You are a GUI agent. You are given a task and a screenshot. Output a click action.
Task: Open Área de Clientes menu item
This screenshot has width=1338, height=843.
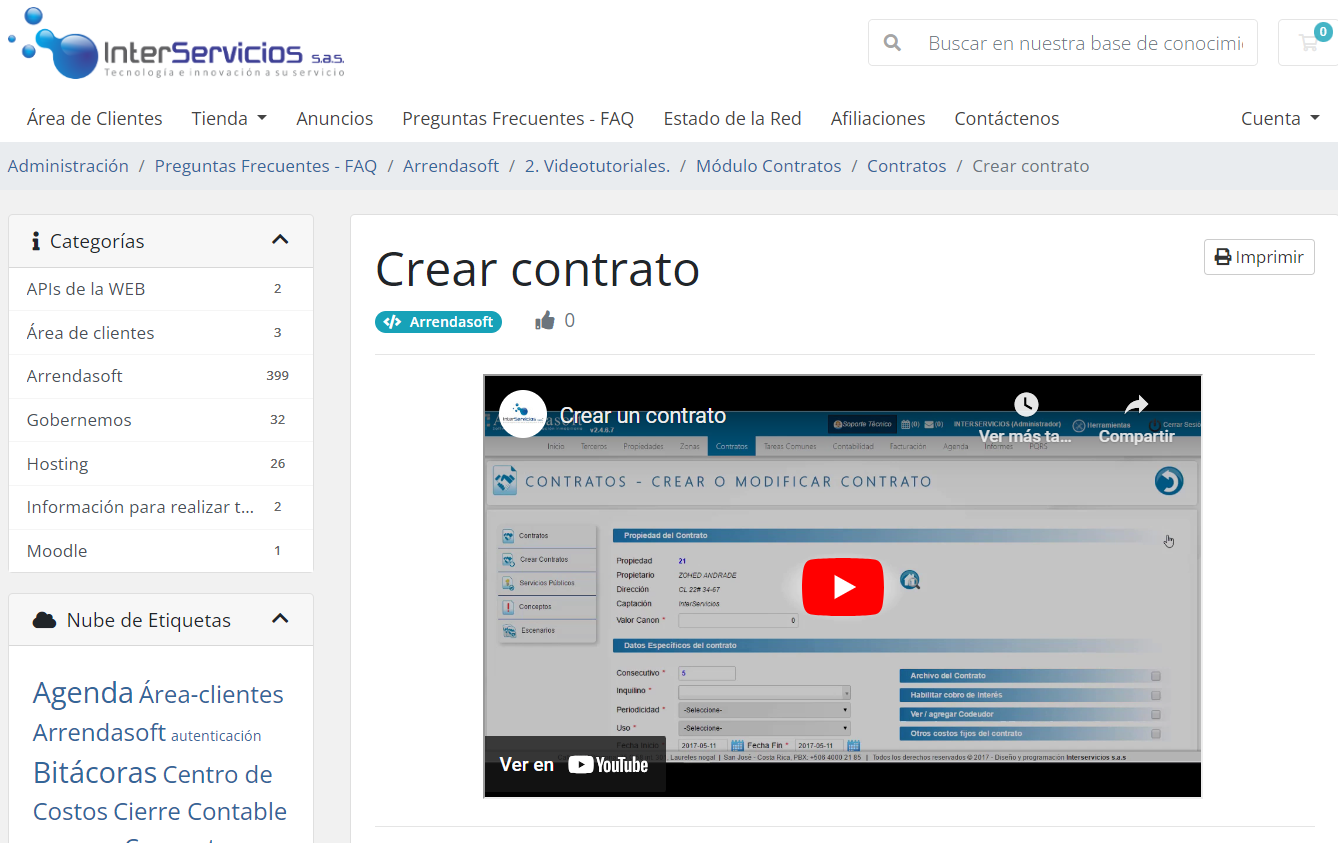[95, 118]
